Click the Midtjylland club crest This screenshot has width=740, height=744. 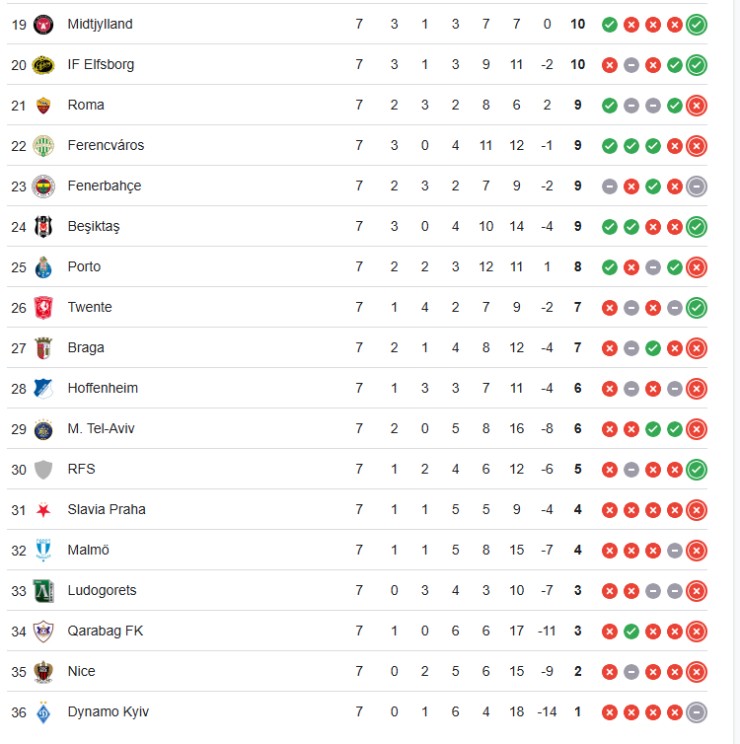(42, 24)
